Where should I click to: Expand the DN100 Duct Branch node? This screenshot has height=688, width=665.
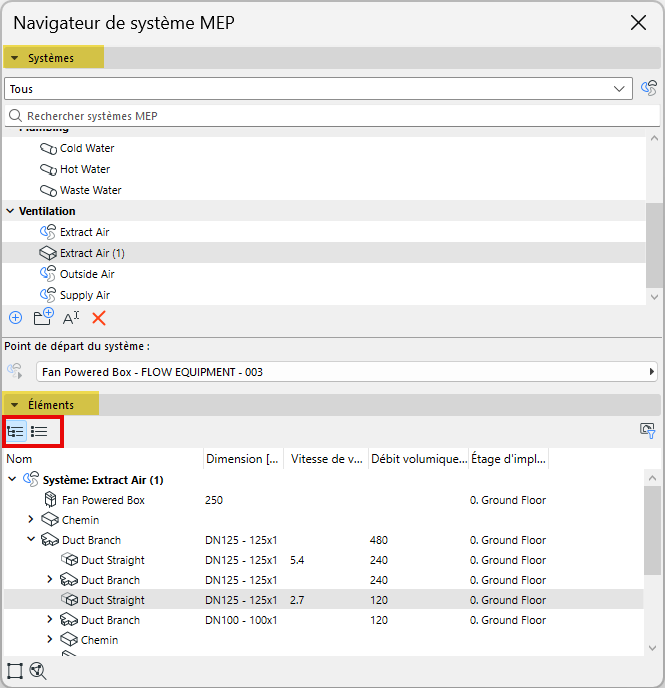[x=50, y=620]
